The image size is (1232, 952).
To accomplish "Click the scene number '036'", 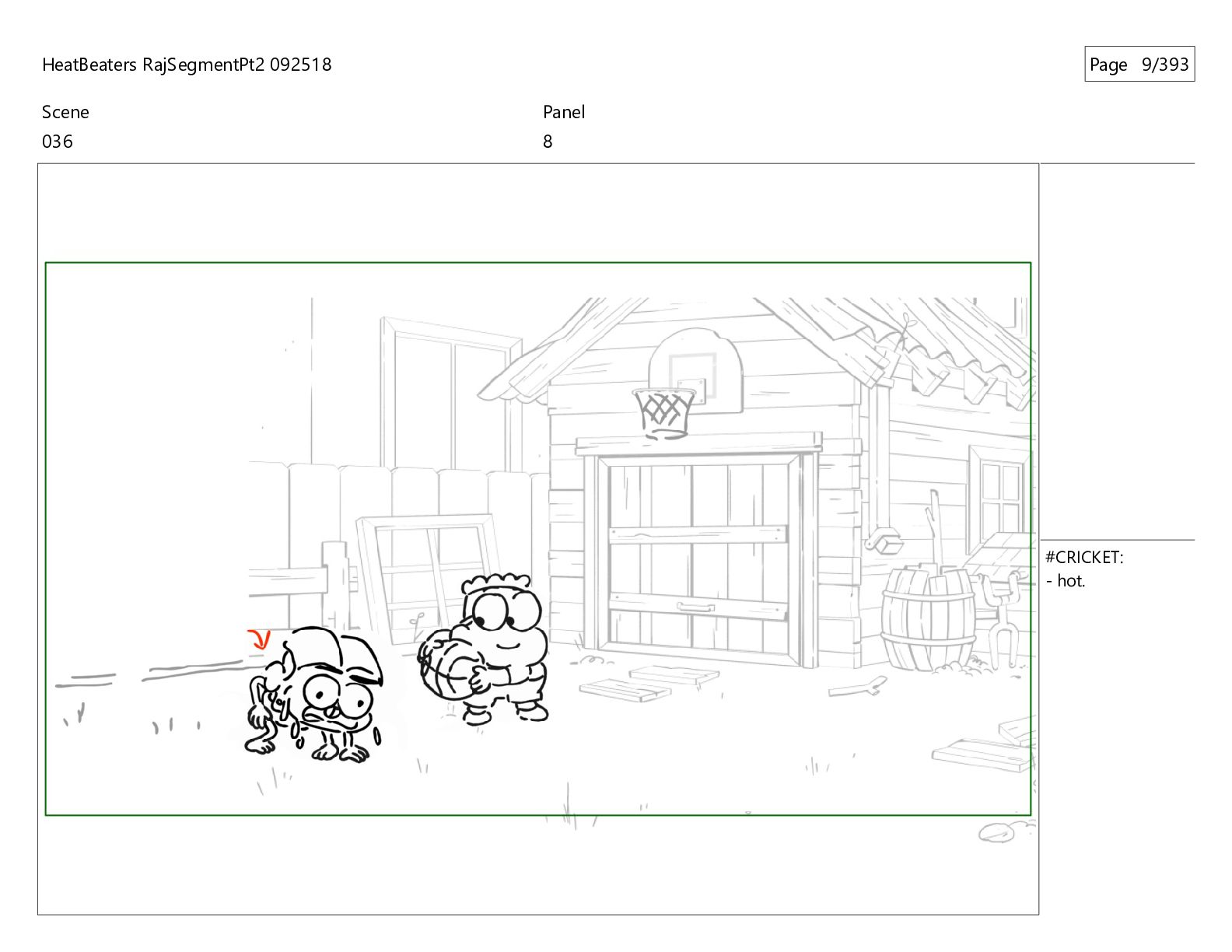I will click(58, 142).
